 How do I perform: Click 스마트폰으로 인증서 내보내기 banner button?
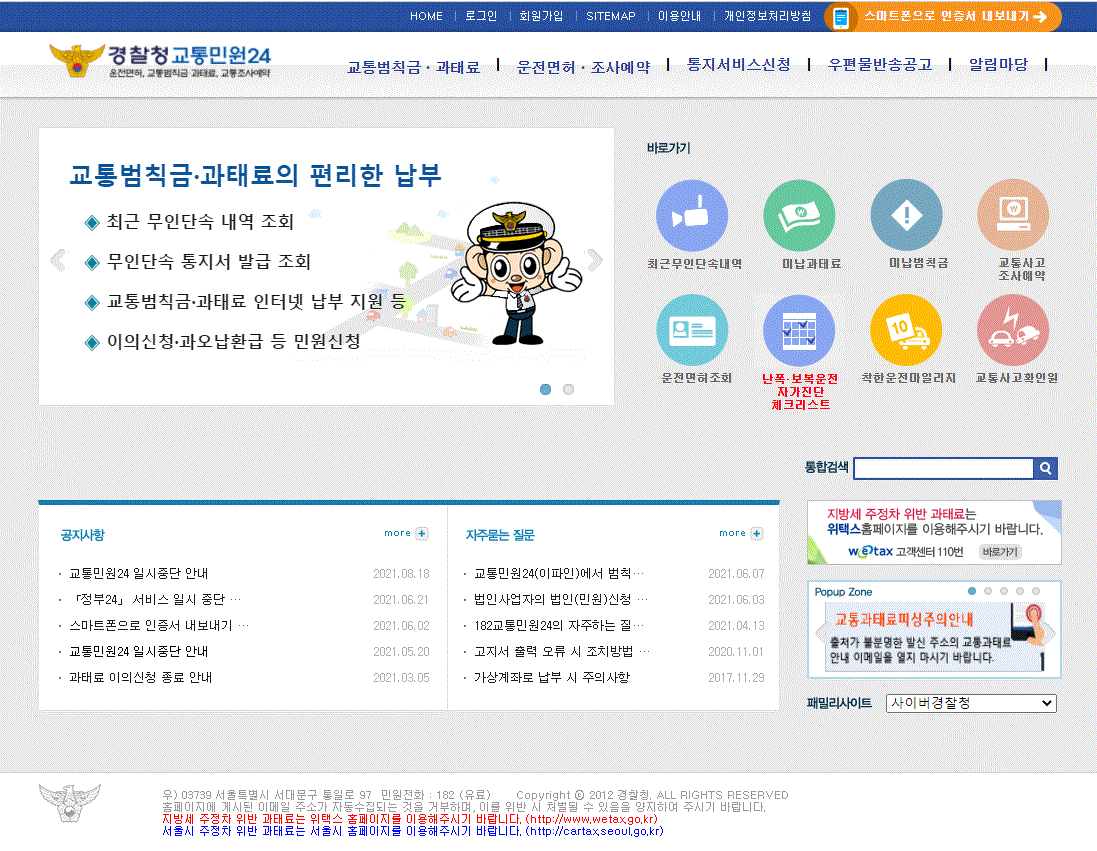pyautogui.click(x=942, y=17)
